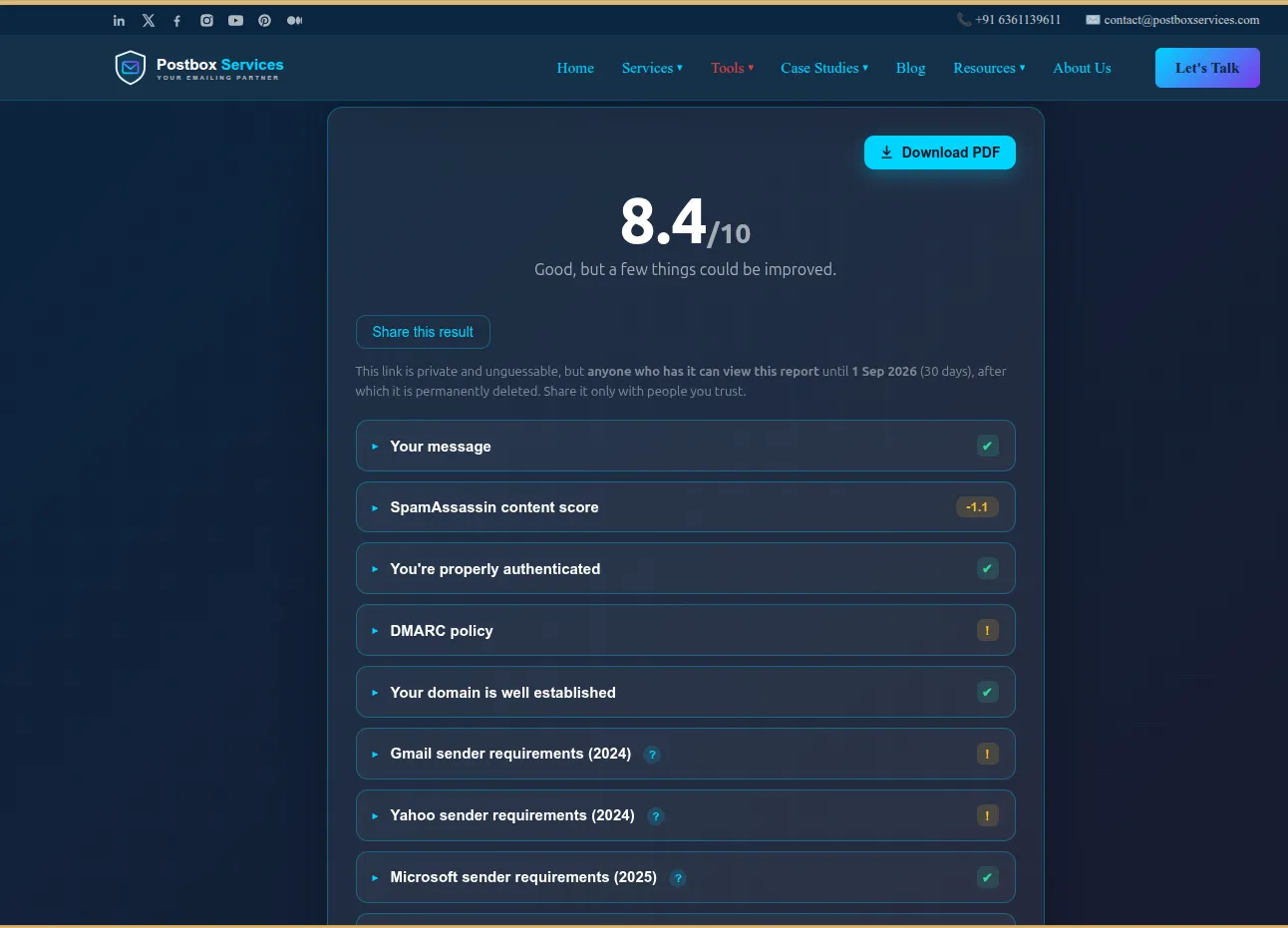The width and height of the screenshot is (1288, 928).
Task: Click the warning badge on Yahoo sender requirements
Action: (987, 815)
